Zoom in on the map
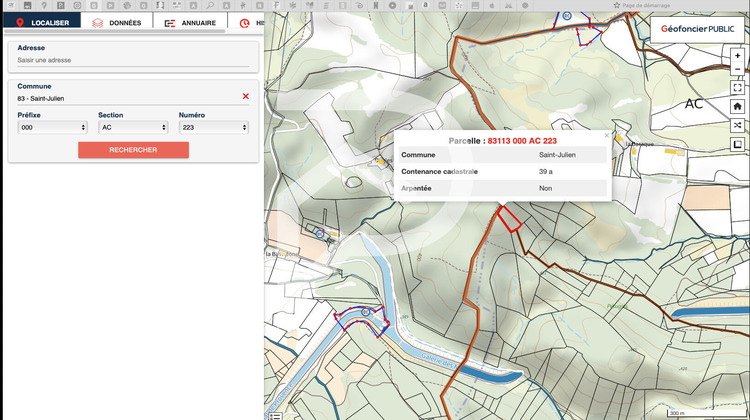 (x=737, y=56)
